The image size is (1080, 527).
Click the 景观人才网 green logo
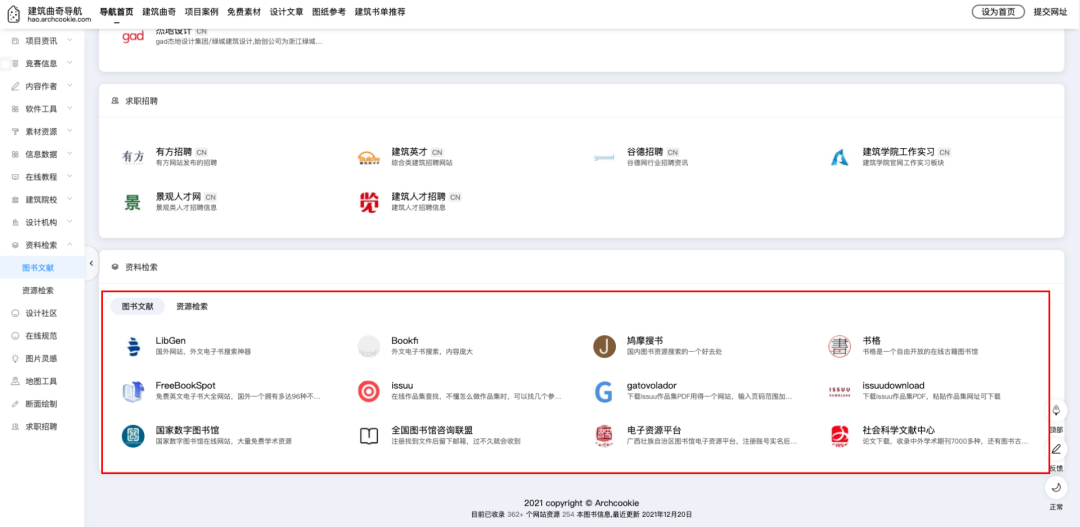[133, 202]
